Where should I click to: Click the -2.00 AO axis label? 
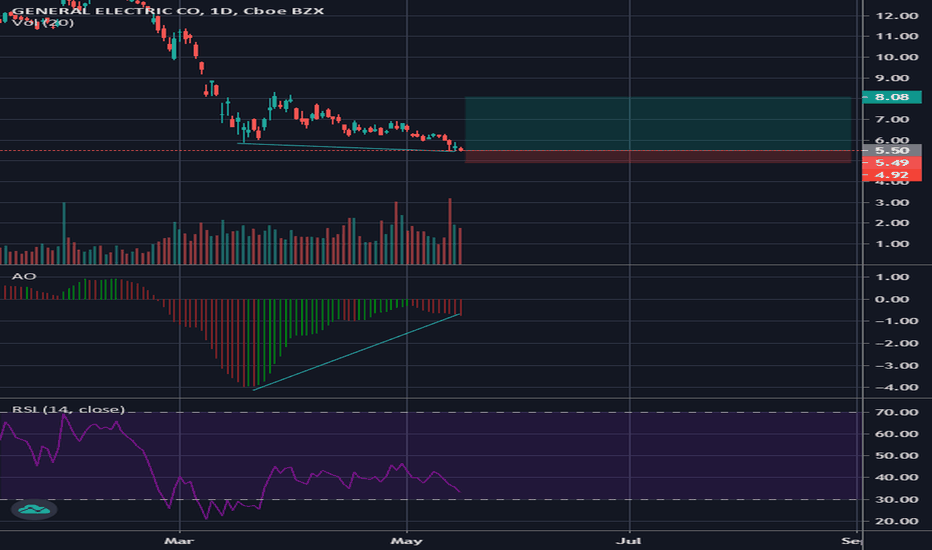pos(896,343)
